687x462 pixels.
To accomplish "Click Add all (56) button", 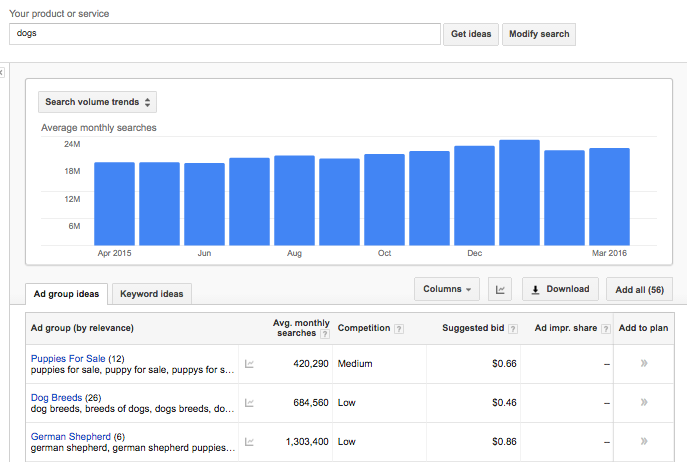I will [x=639, y=290].
